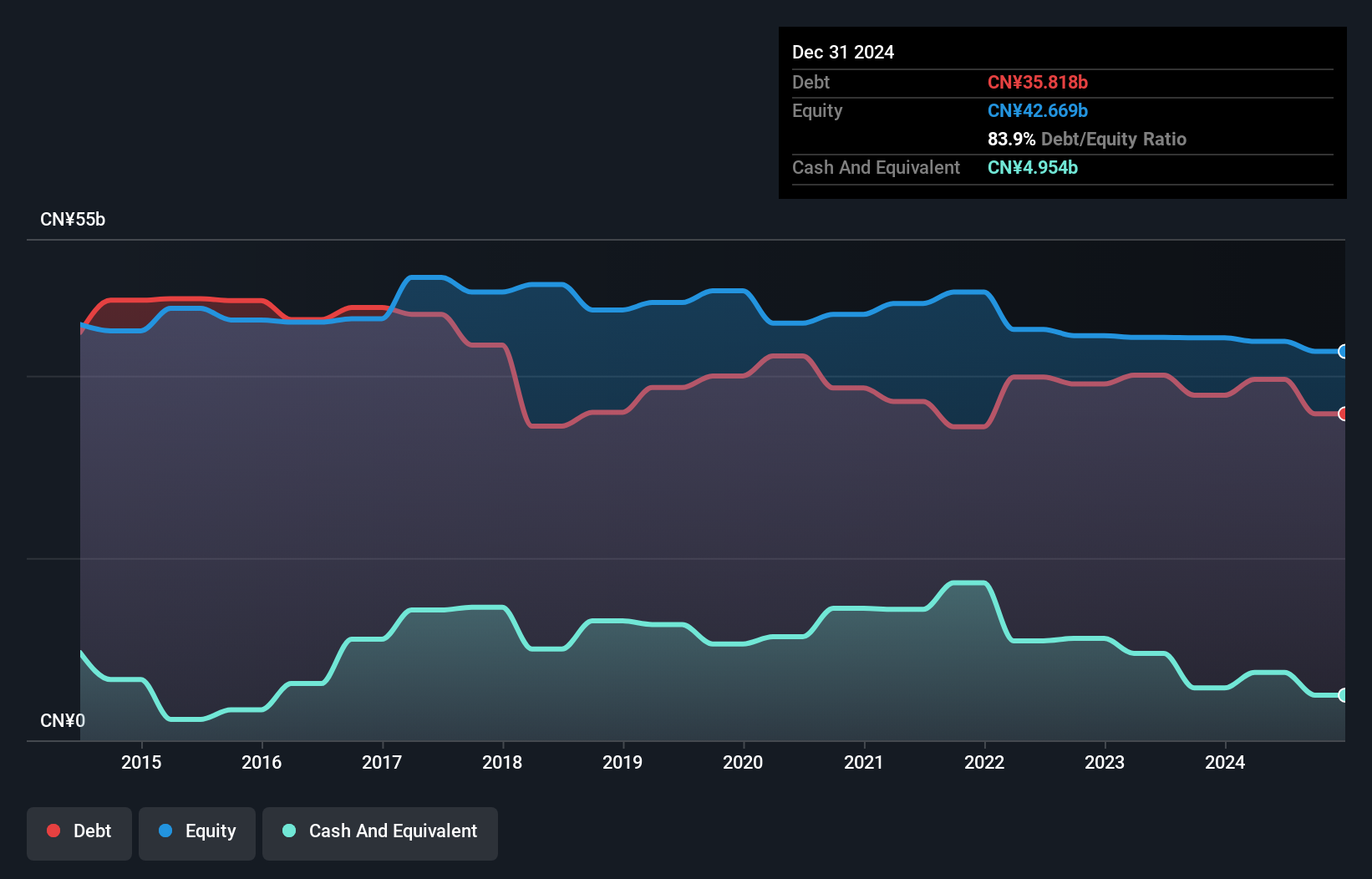1372x879 pixels.
Task: Click the blue indicator beside CN¥42.669b
Action: tap(1037, 110)
